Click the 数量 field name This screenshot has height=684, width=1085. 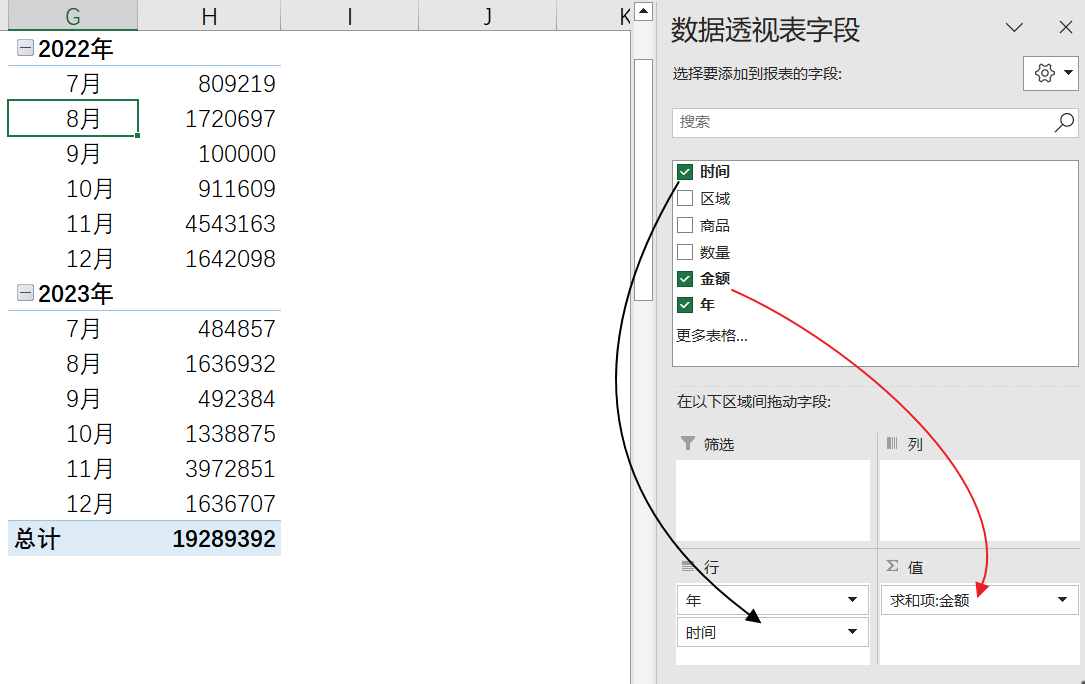715,252
